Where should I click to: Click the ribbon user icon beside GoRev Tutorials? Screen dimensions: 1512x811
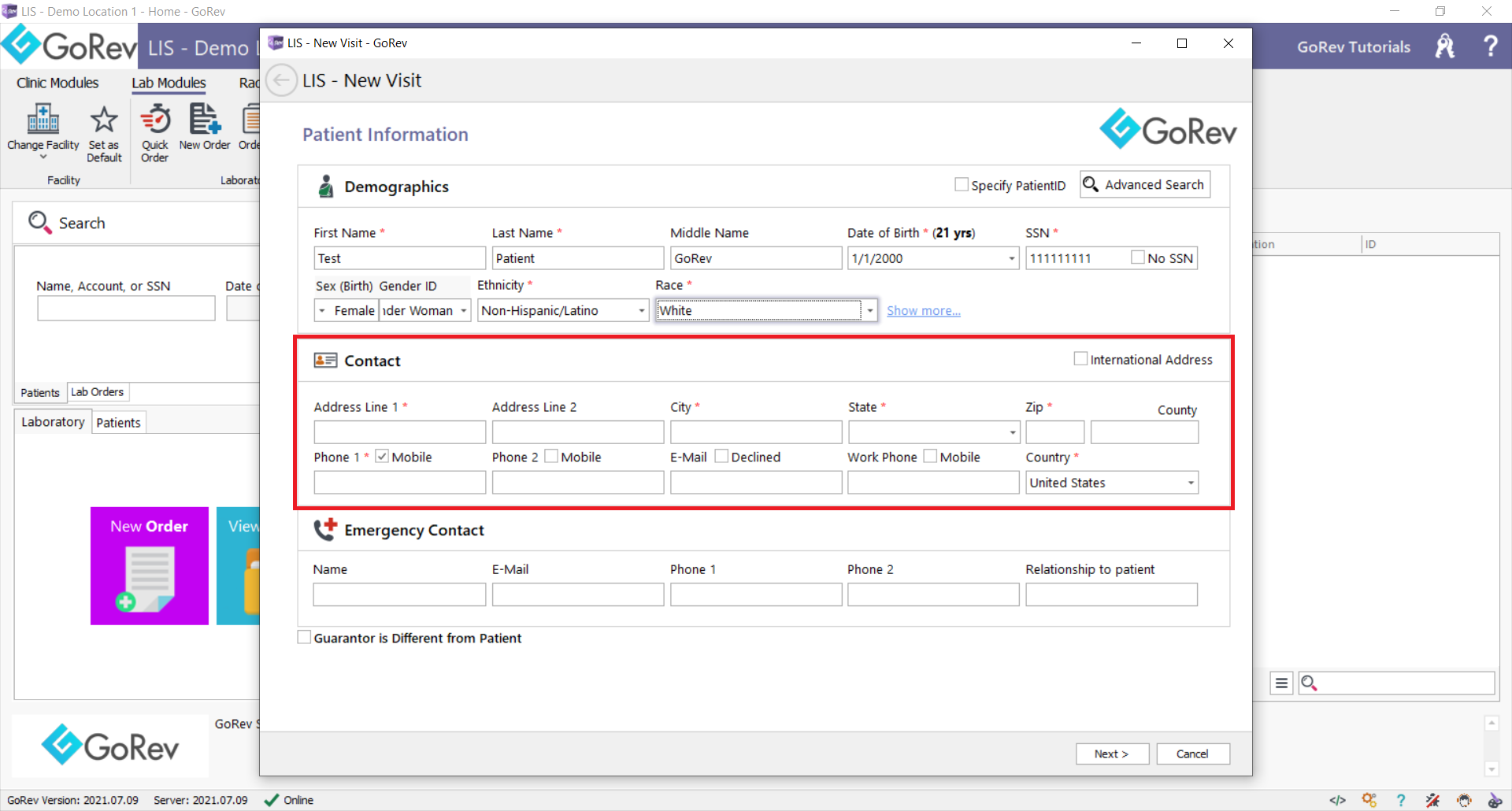[1445, 46]
